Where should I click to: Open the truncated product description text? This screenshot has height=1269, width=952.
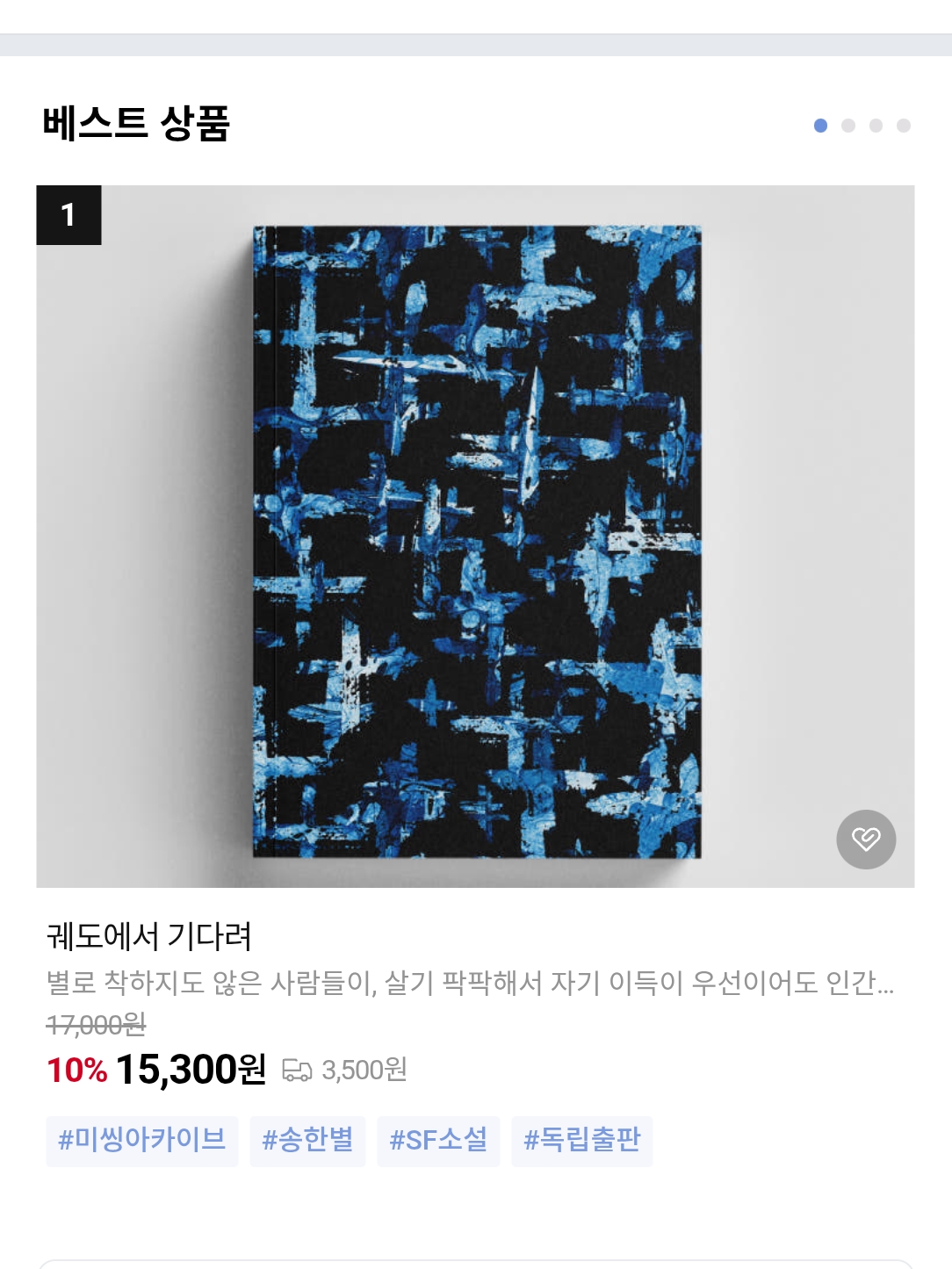471,982
